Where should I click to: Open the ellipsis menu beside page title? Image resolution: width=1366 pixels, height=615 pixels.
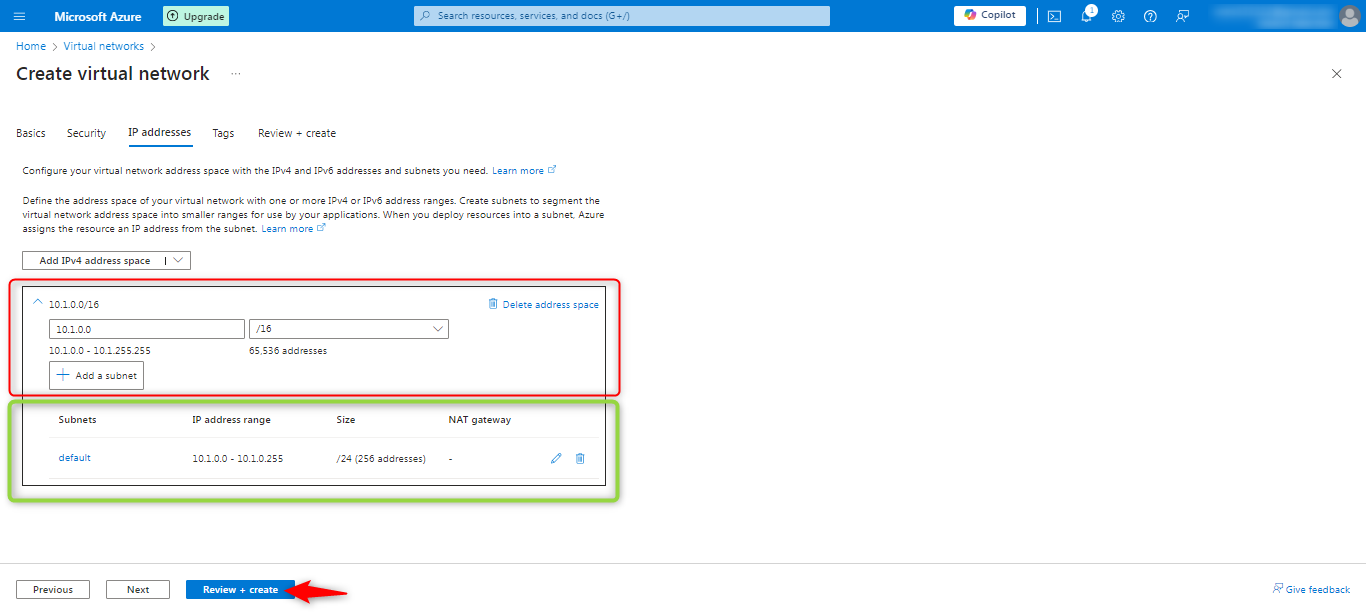(x=236, y=74)
